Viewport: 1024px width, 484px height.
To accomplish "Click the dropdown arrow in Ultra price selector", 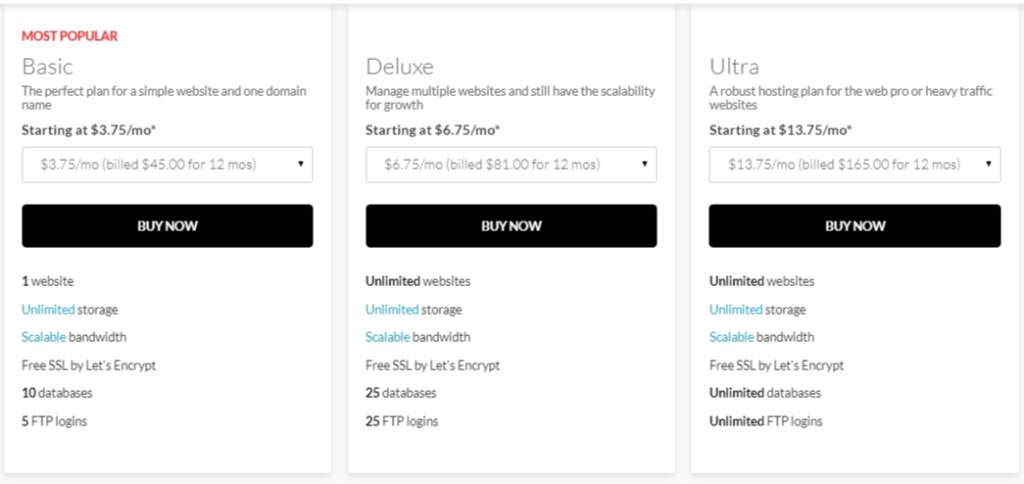I will coord(989,164).
